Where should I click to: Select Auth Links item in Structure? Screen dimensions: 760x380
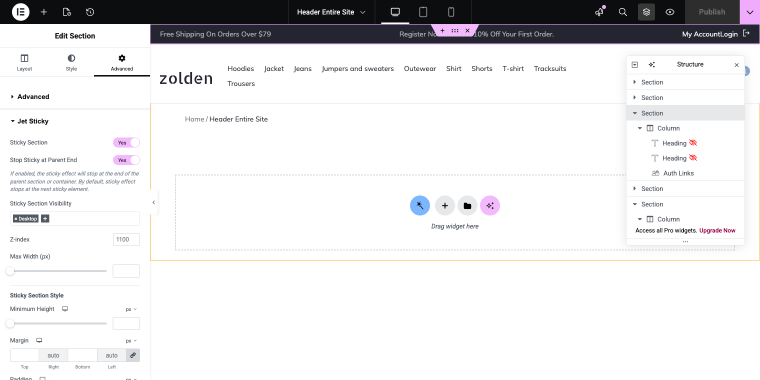click(x=679, y=173)
